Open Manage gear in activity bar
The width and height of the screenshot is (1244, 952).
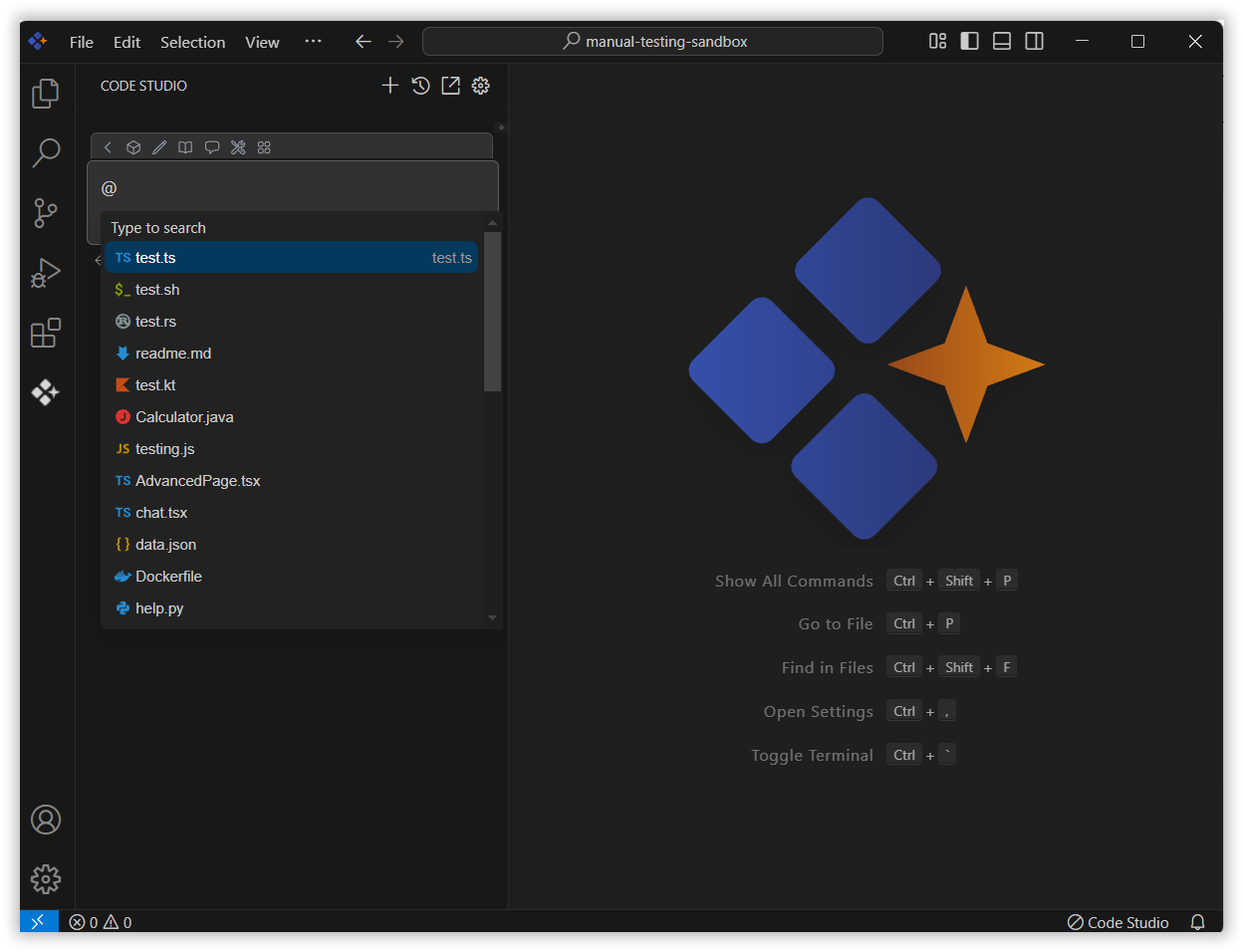(x=46, y=879)
